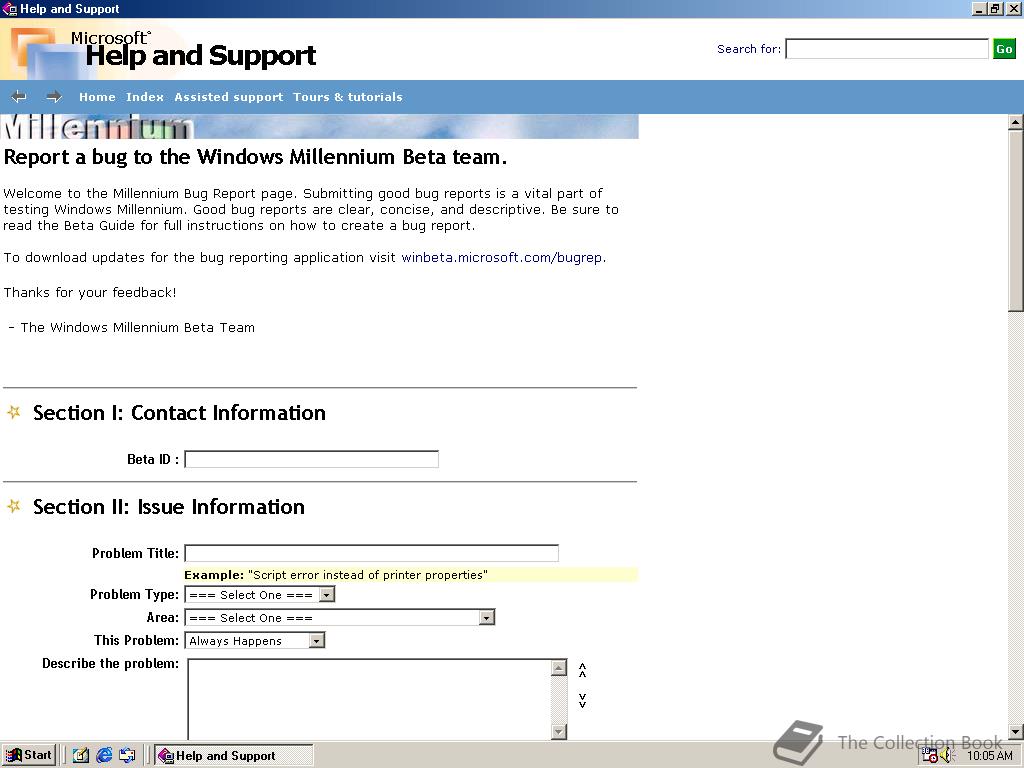Select Help and Support taskbar button
Screen dimensions: 1024x768
(234, 756)
